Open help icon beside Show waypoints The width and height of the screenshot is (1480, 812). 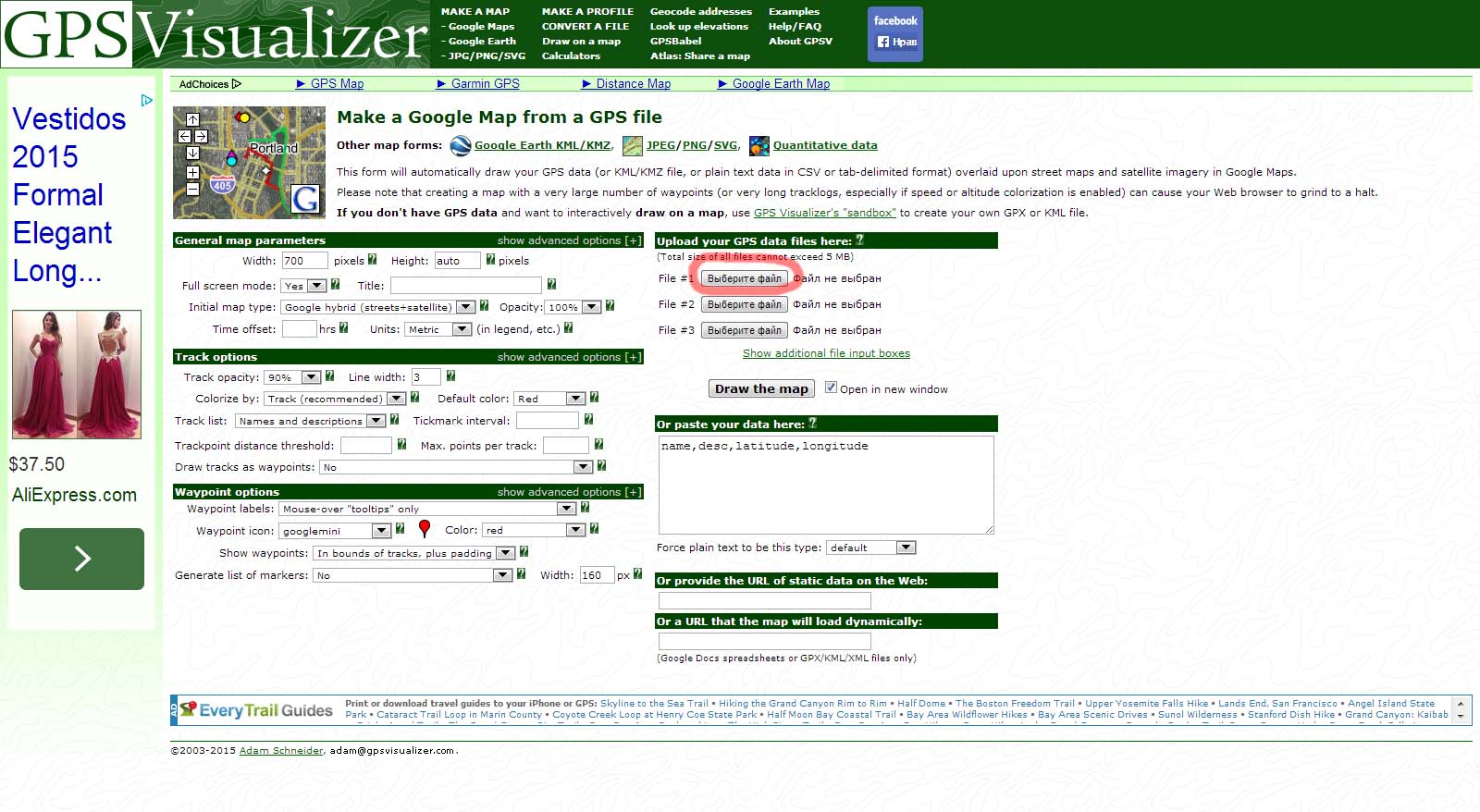[x=524, y=552]
